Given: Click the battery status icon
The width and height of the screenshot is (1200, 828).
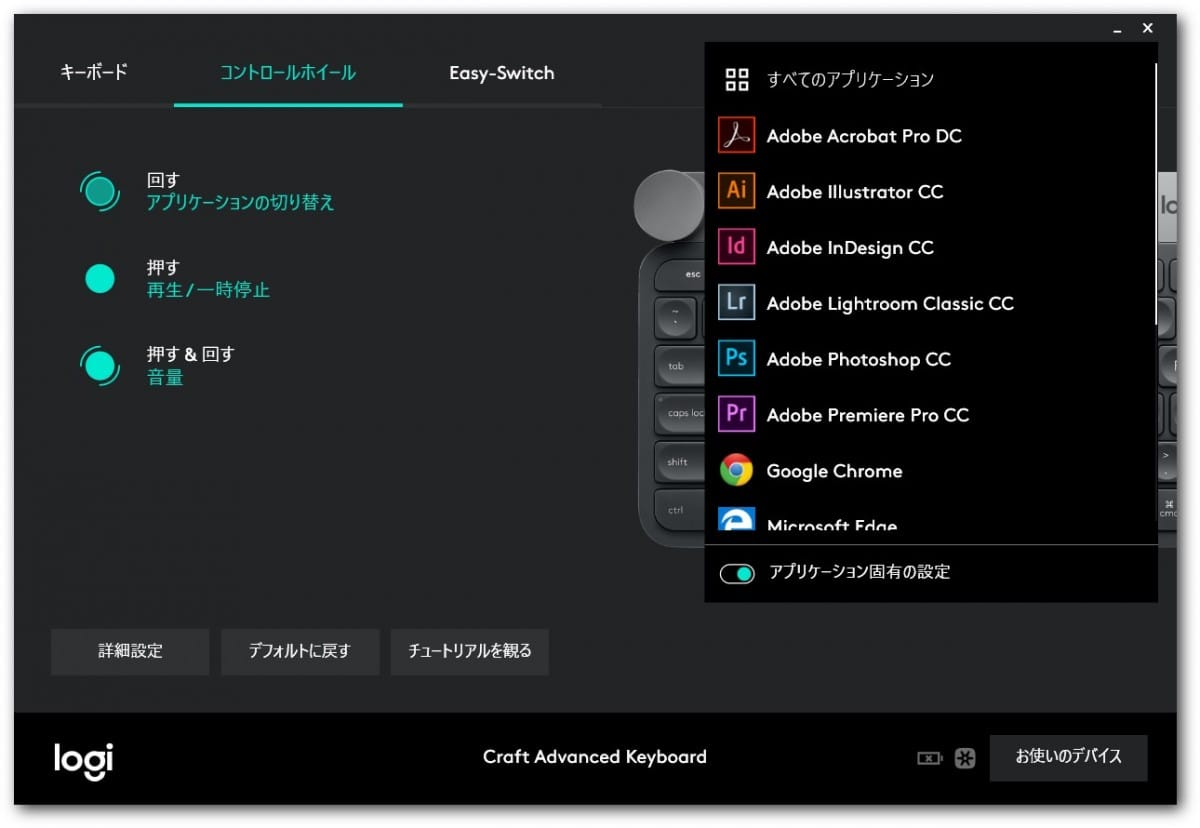Looking at the screenshot, I should [929, 758].
